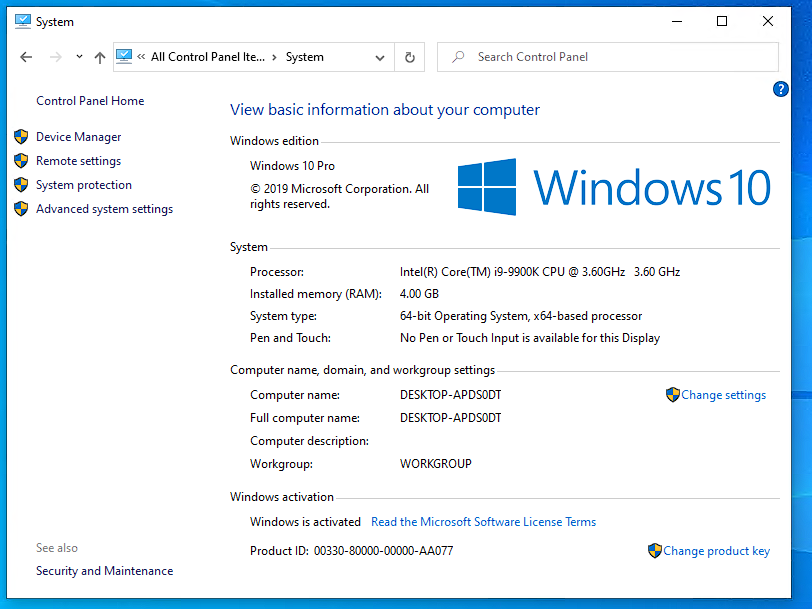Open System protection
The image size is (812, 609).
(84, 185)
